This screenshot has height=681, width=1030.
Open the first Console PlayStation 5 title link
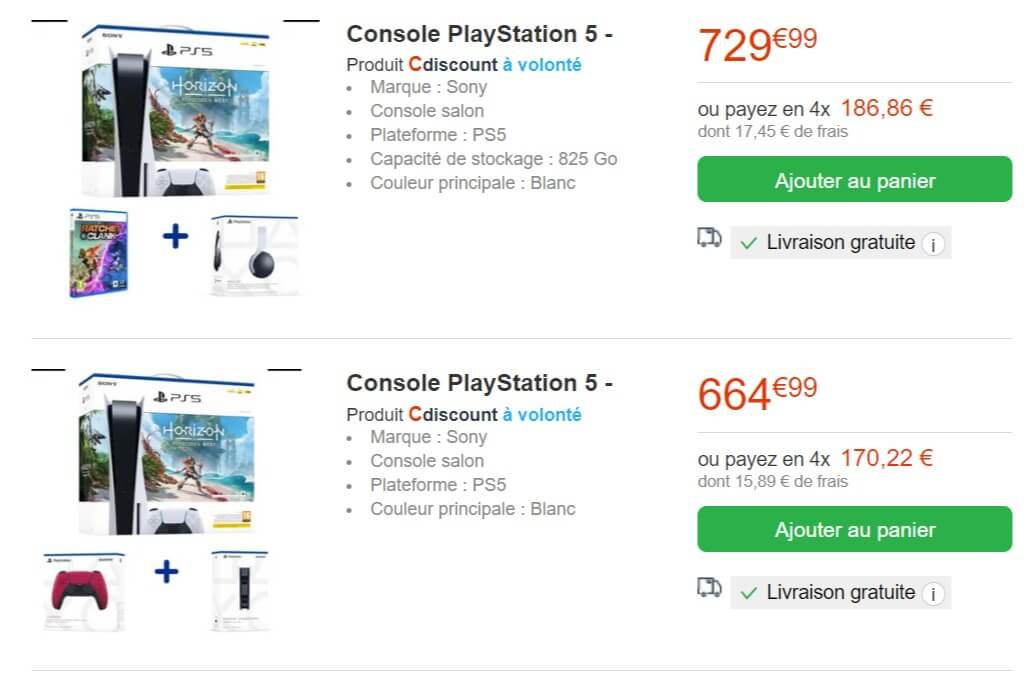tap(479, 34)
